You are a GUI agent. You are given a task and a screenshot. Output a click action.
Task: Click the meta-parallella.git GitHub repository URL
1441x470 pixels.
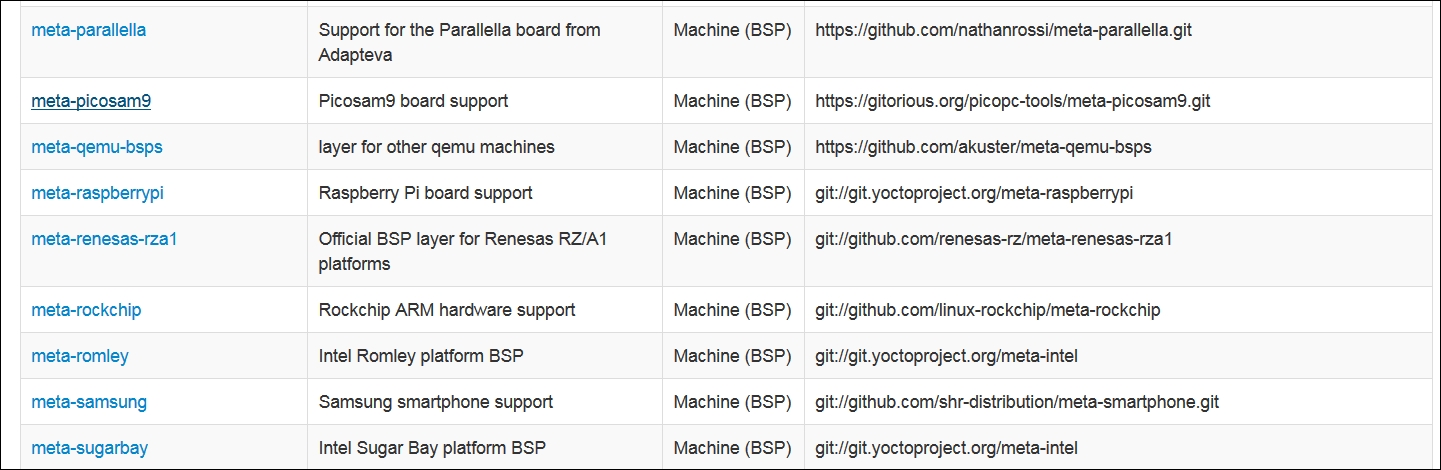point(1003,30)
